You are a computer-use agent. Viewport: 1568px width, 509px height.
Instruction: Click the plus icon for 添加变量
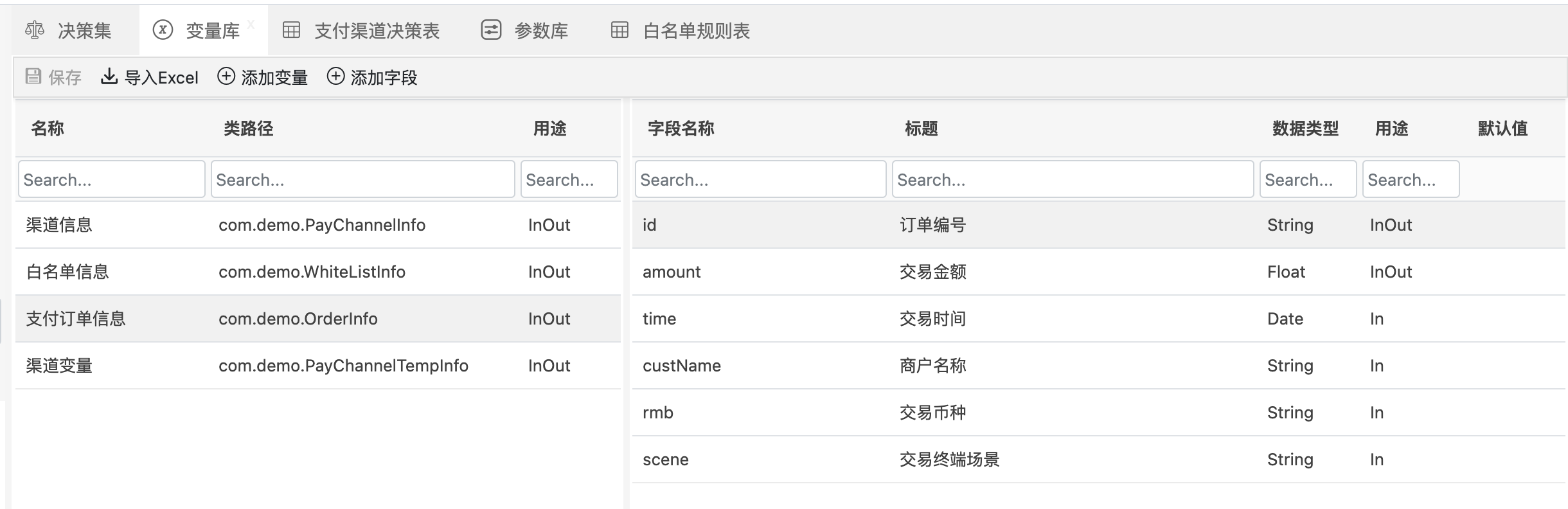click(x=226, y=77)
